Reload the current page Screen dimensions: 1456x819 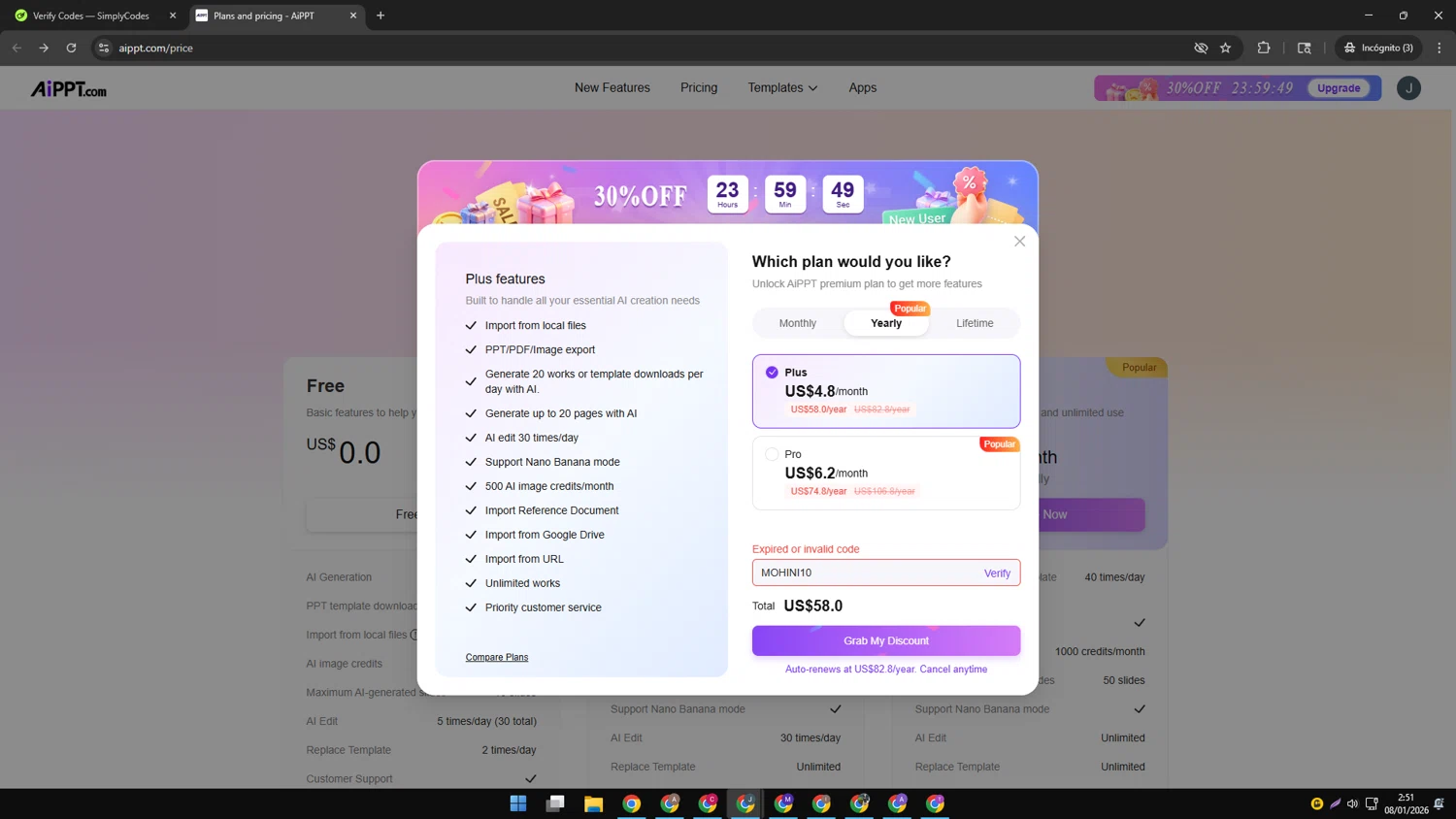(71, 48)
